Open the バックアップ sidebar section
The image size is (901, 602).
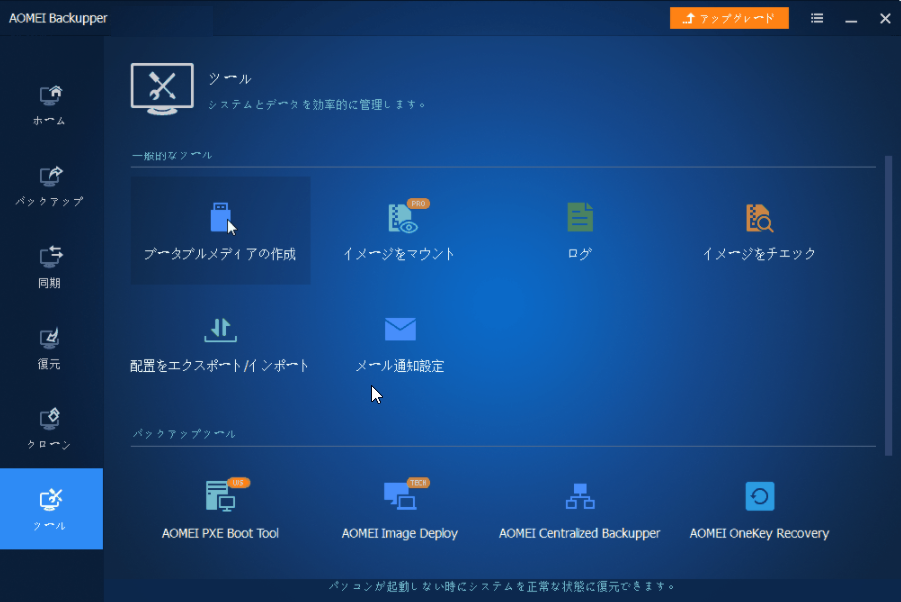[x=50, y=187]
